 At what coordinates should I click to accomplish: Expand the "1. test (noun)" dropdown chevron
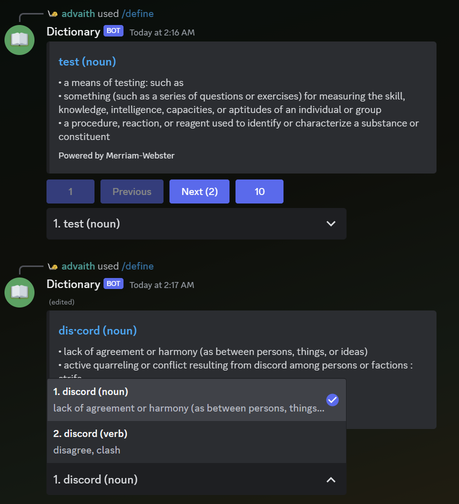pos(331,224)
